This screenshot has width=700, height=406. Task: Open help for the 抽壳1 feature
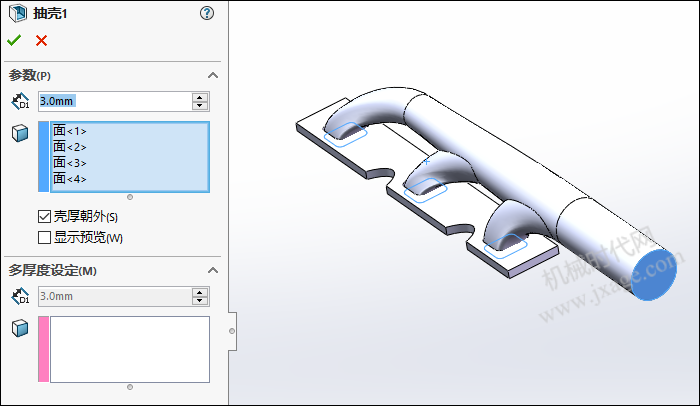[x=207, y=13]
